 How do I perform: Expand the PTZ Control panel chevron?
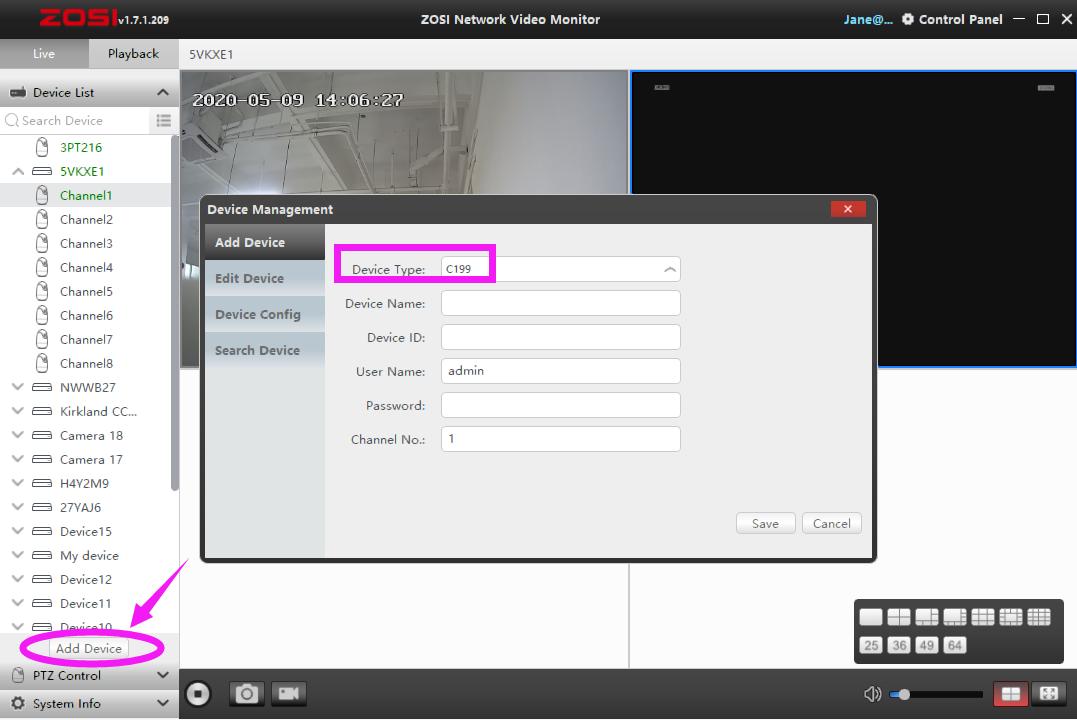(x=163, y=675)
